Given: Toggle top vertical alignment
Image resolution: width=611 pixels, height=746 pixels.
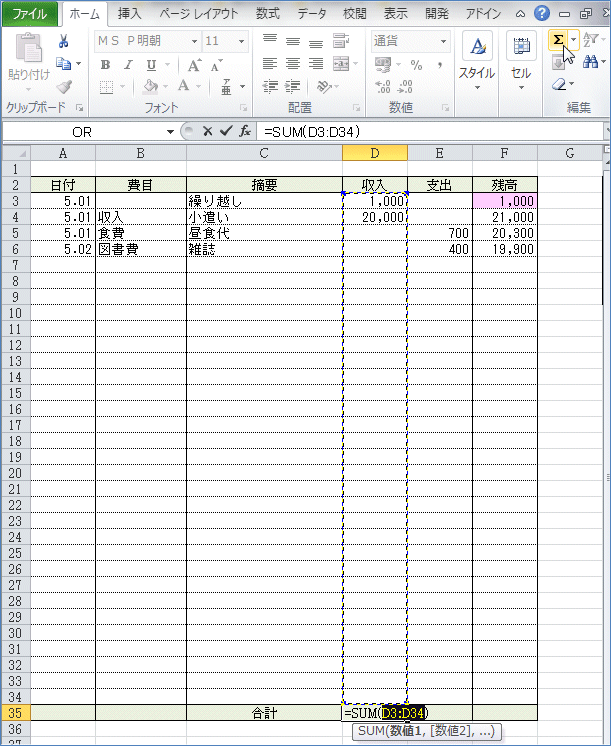Looking at the screenshot, I should pyautogui.click(x=270, y=41).
